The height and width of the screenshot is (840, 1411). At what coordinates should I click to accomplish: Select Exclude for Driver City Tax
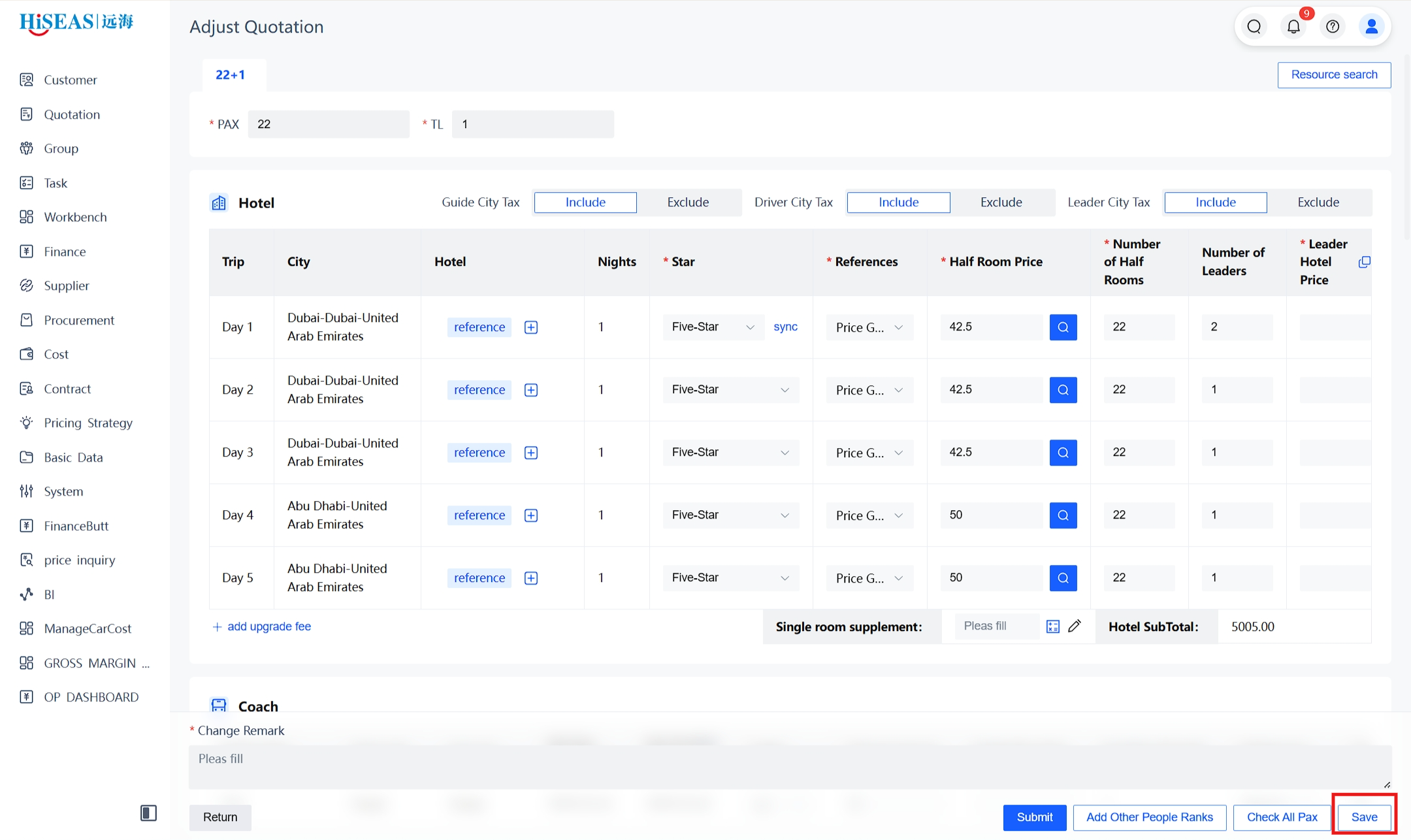[x=1001, y=202]
